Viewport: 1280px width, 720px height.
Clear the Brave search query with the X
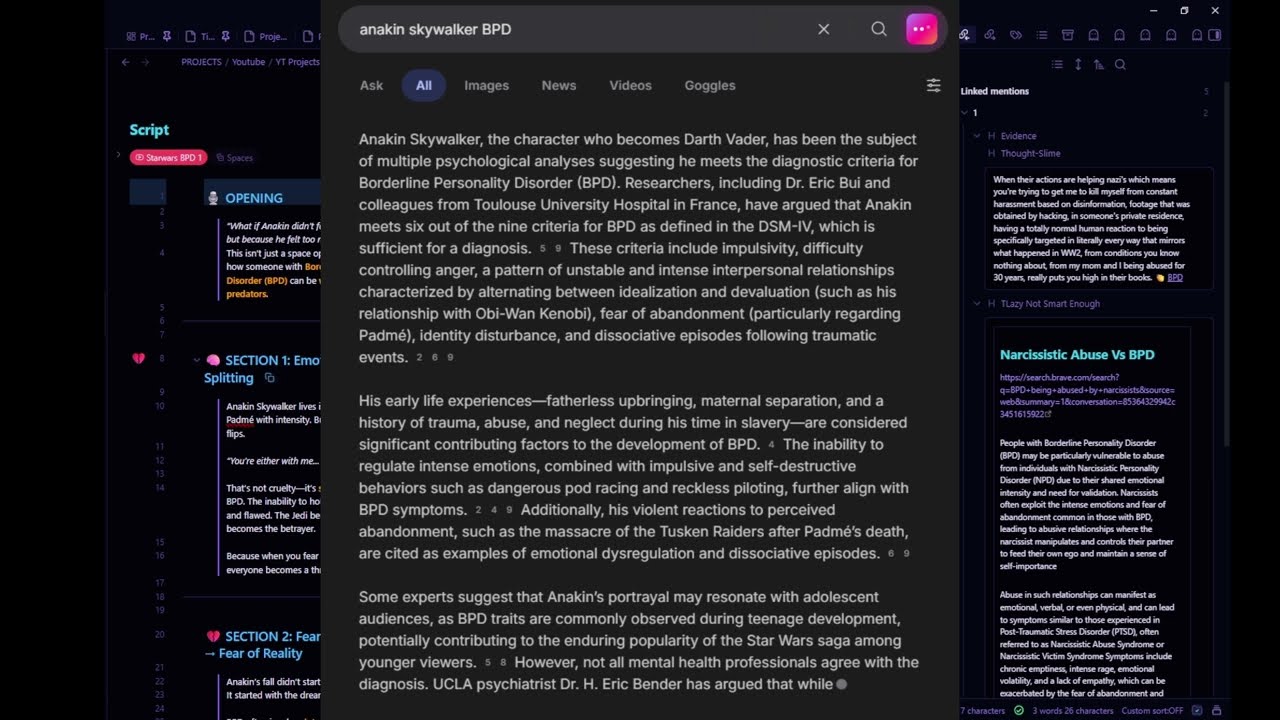[824, 29]
